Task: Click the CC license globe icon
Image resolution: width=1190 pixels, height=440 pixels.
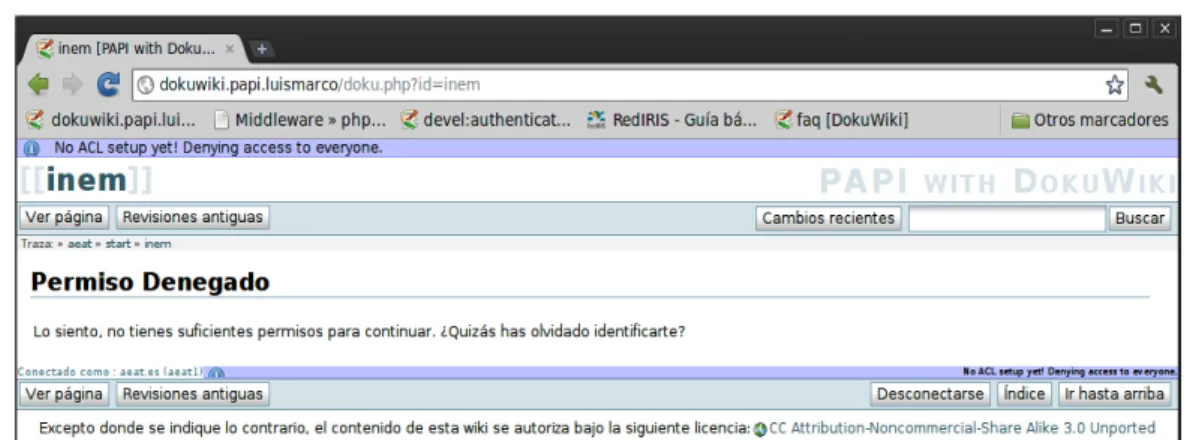Action: point(760,429)
